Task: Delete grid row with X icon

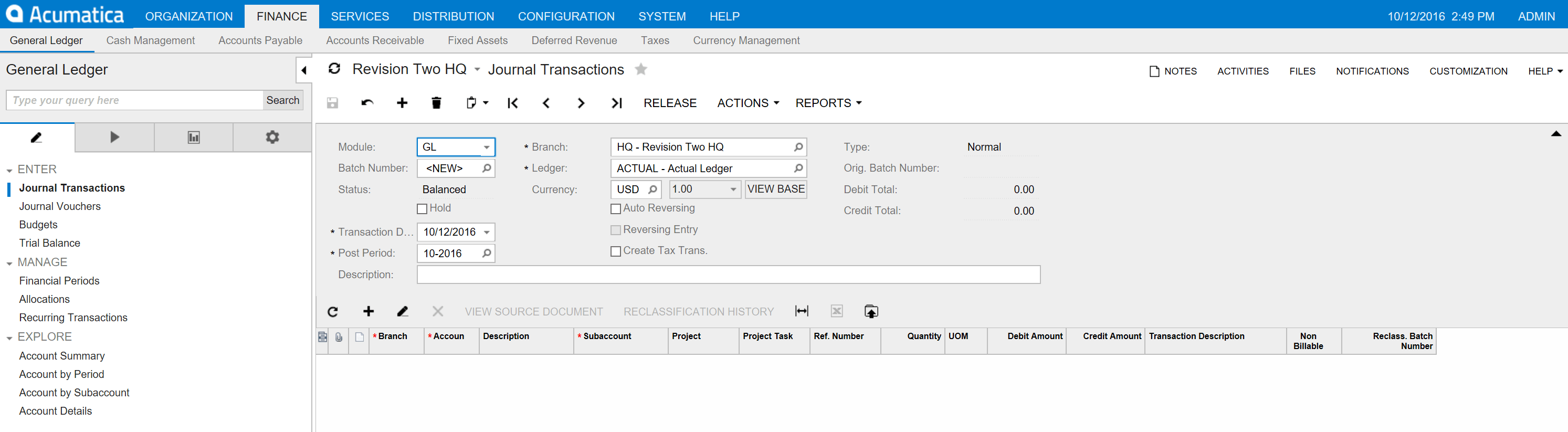Action: pos(438,311)
